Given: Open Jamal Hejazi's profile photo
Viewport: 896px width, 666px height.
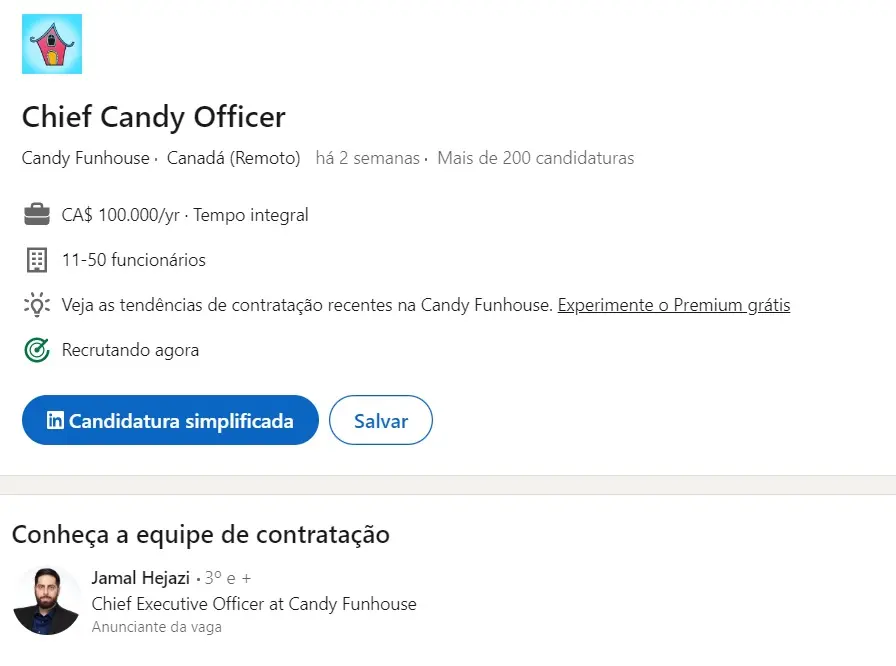Looking at the screenshot, I should tap(47, 601).
